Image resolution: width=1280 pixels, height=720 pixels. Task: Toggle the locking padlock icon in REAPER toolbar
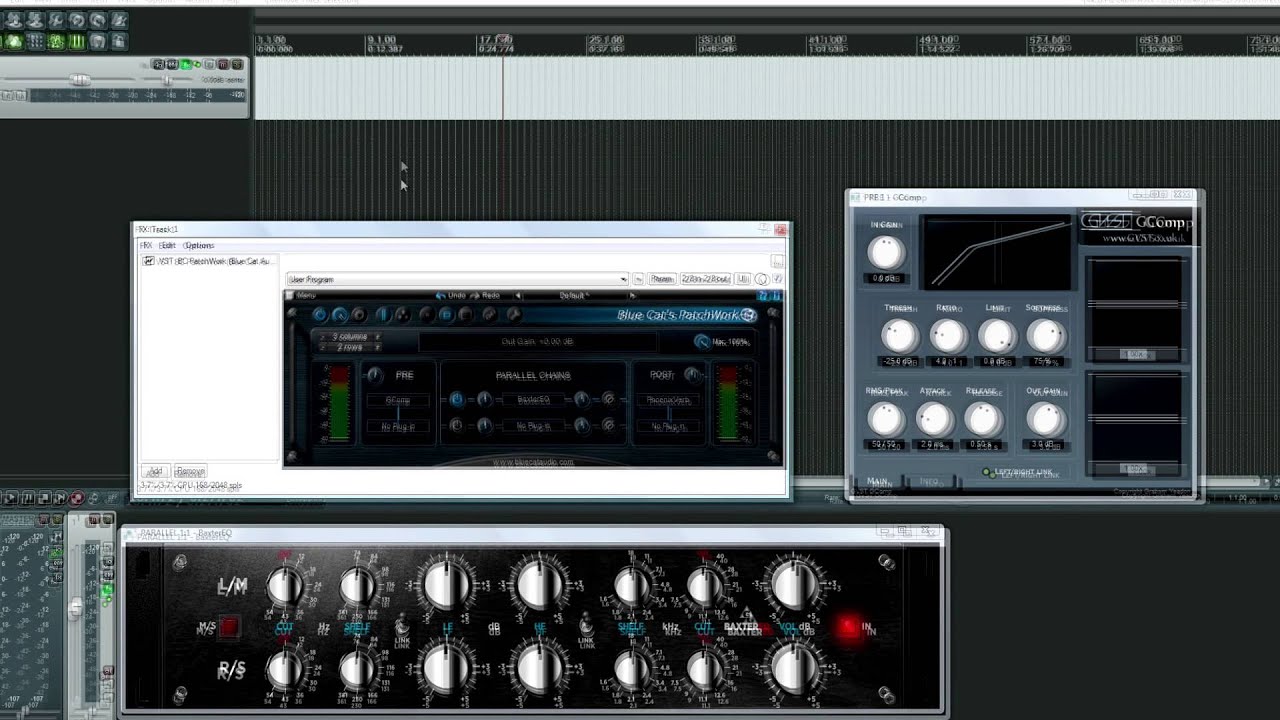click(x=119, y=41)
